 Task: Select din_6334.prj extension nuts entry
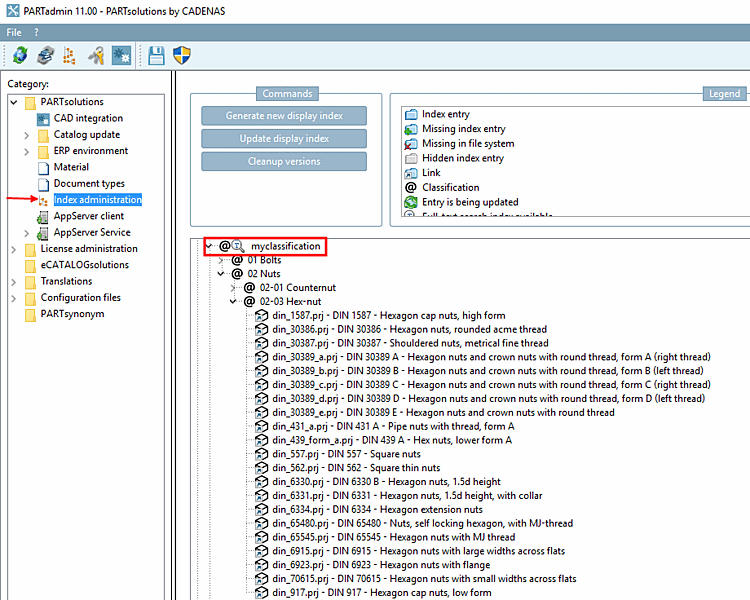(x=377, y=510)
